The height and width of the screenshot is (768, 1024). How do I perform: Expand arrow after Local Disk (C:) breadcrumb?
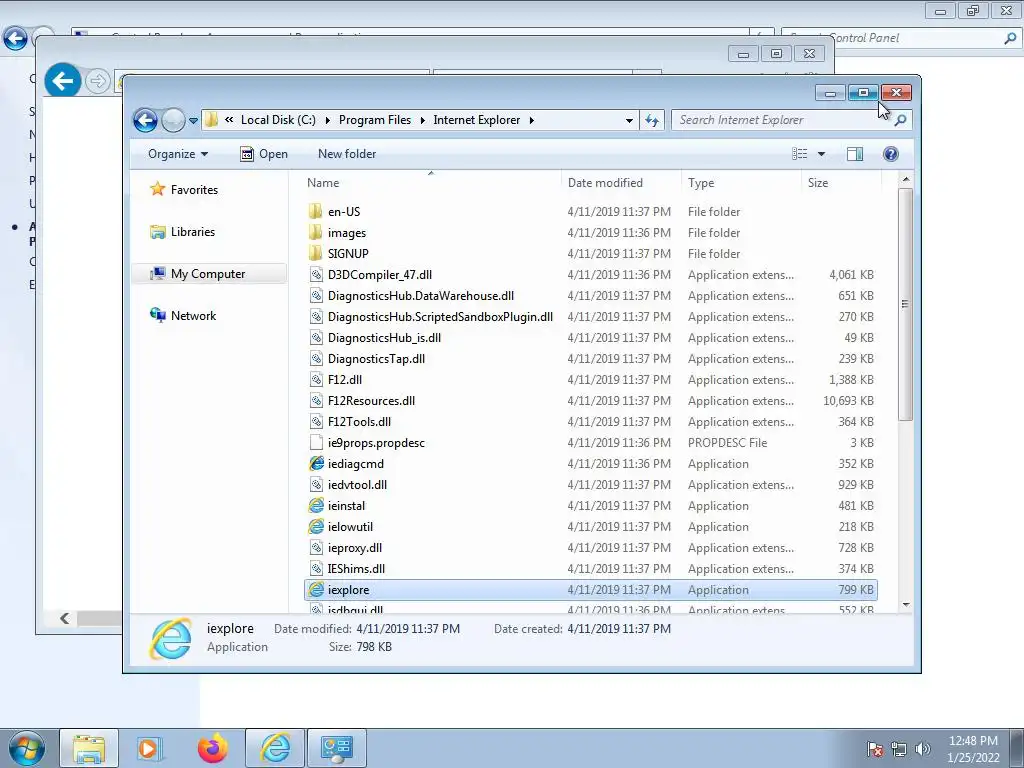click(x=327, y=120)
